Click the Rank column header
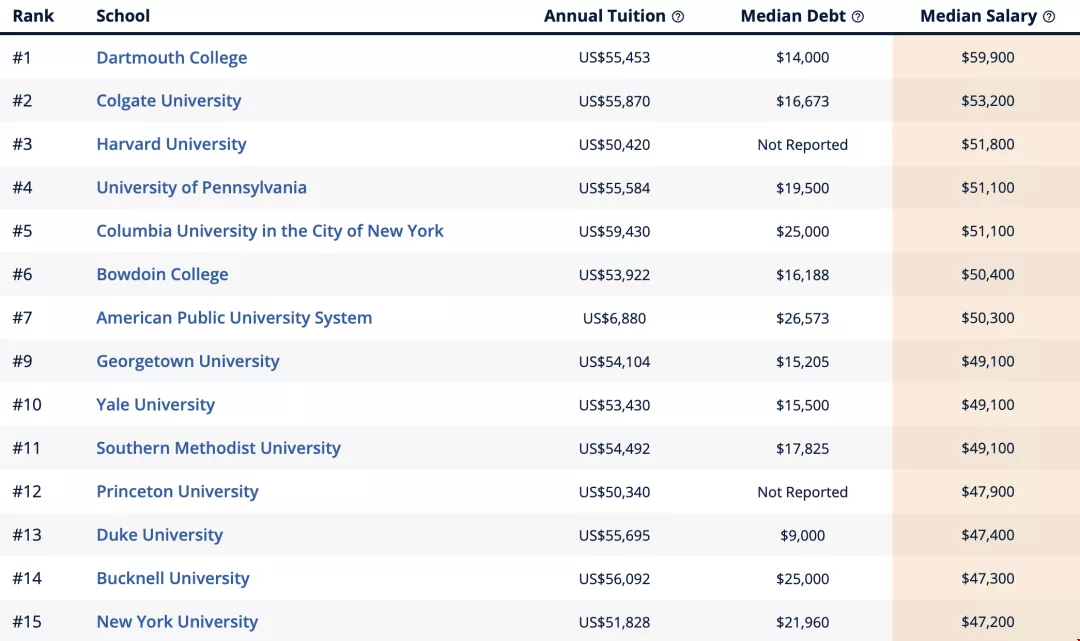 [x=33, y=16]
